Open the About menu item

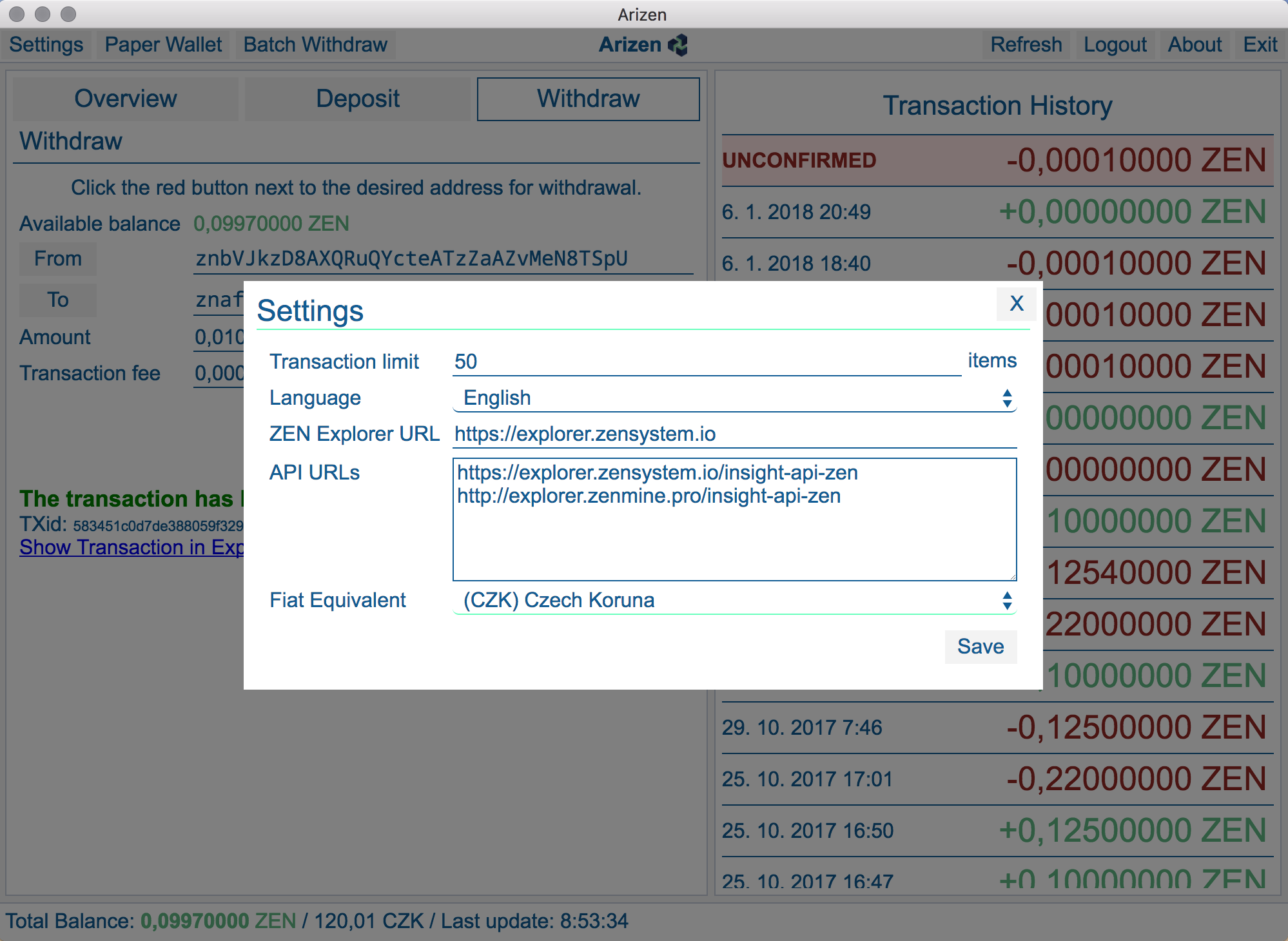[1195, 44]
